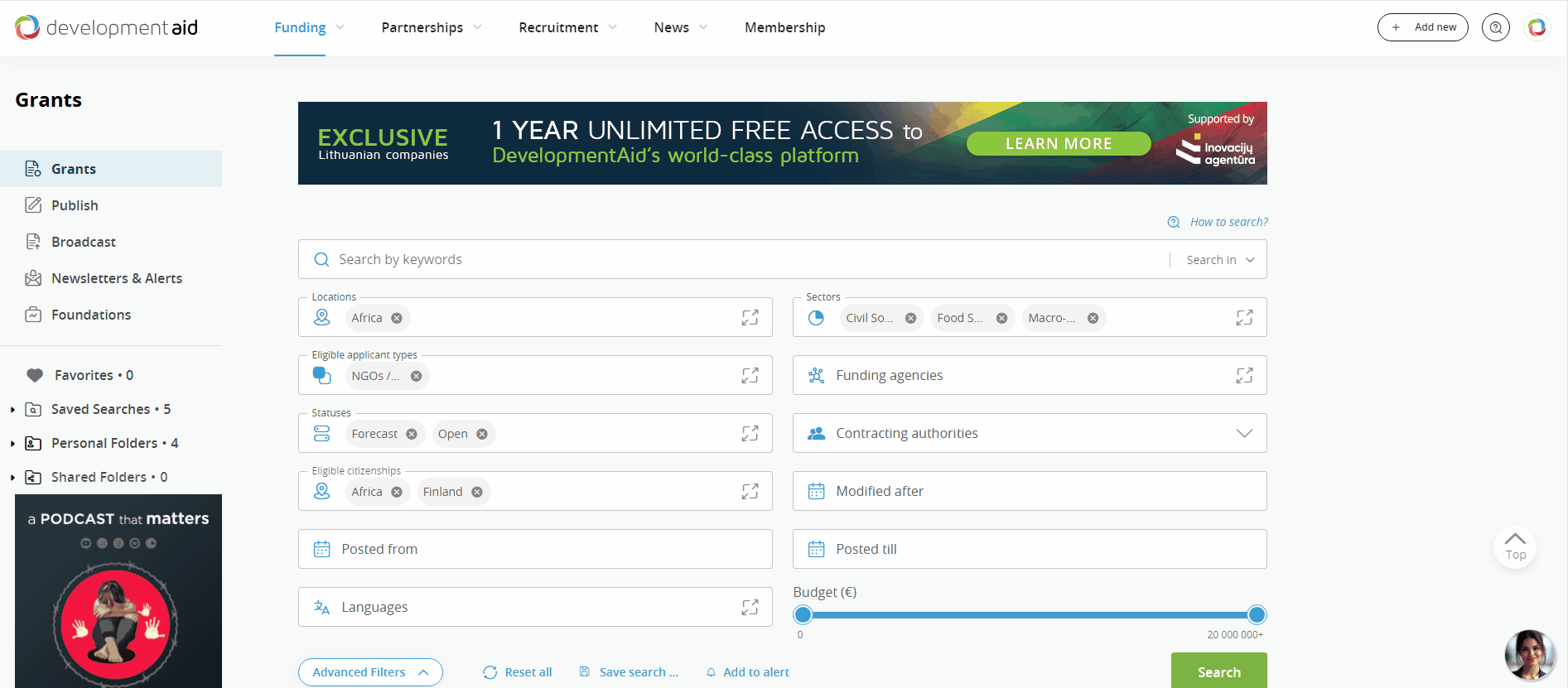
Task: Click the LEARN MORE banner button
Action: [1059, 144]
